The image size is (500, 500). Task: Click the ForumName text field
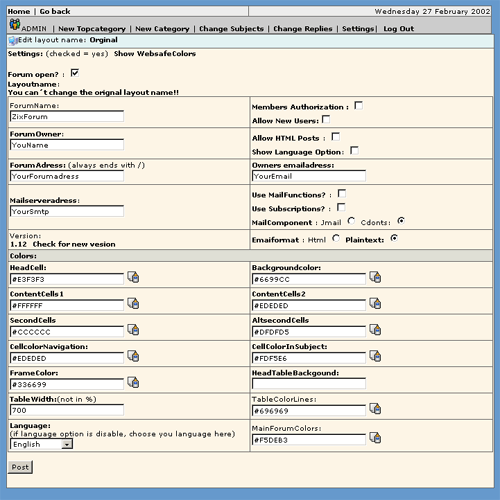67,116
